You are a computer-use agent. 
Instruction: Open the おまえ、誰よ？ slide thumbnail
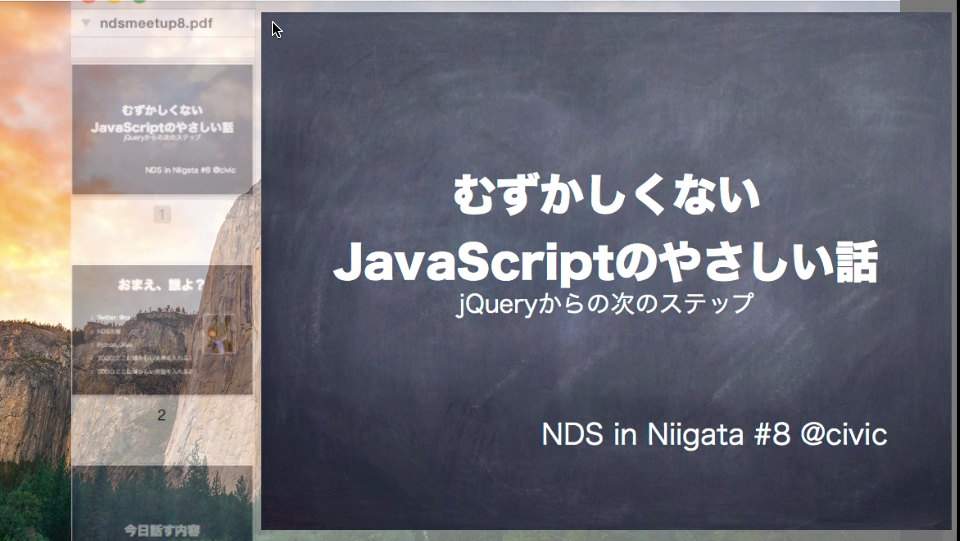[162, 329]
